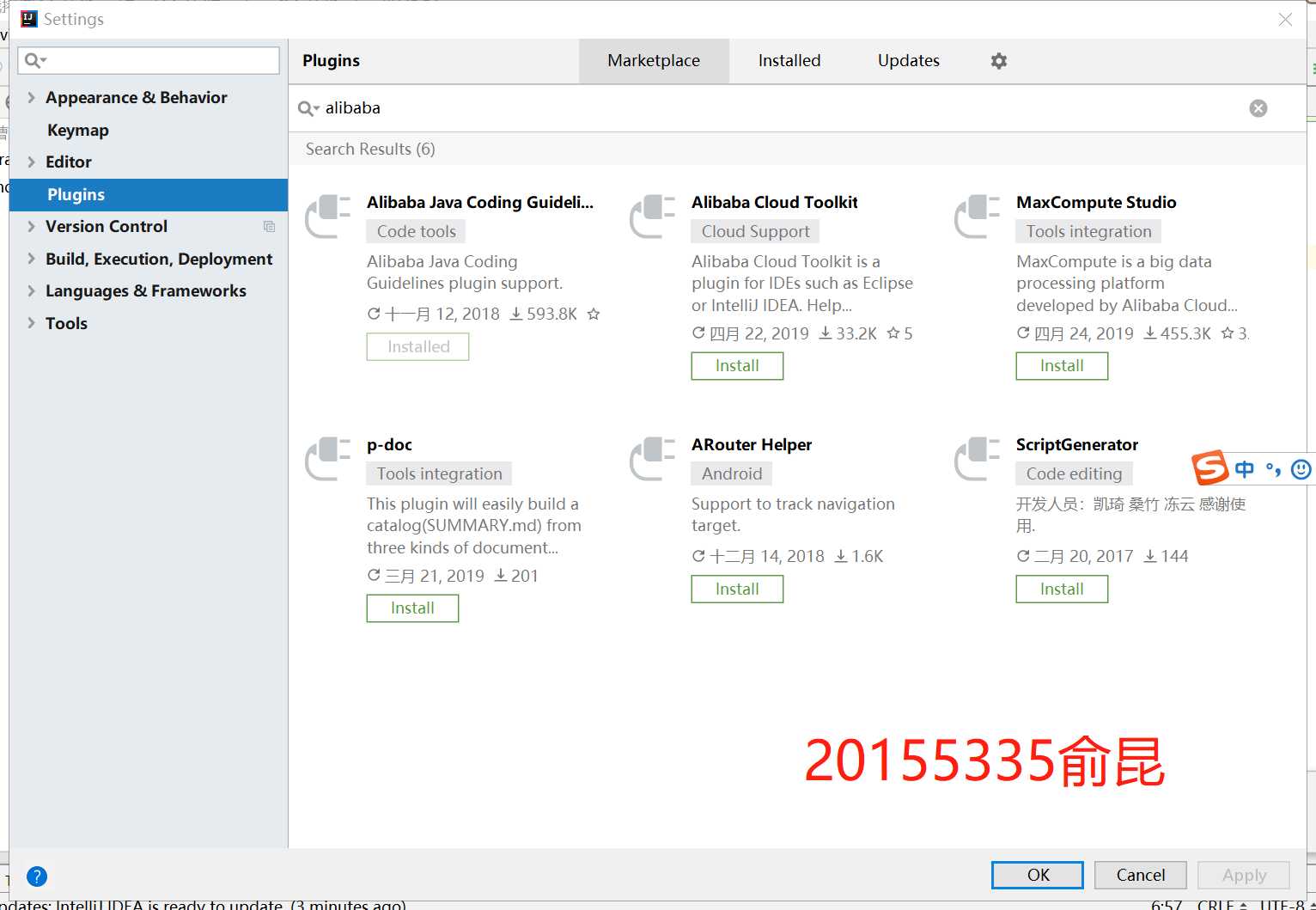Viewport: 1316px width, 910px height.
Task: Close the Settings dialog window
Action: click(x=1285, y=19)
